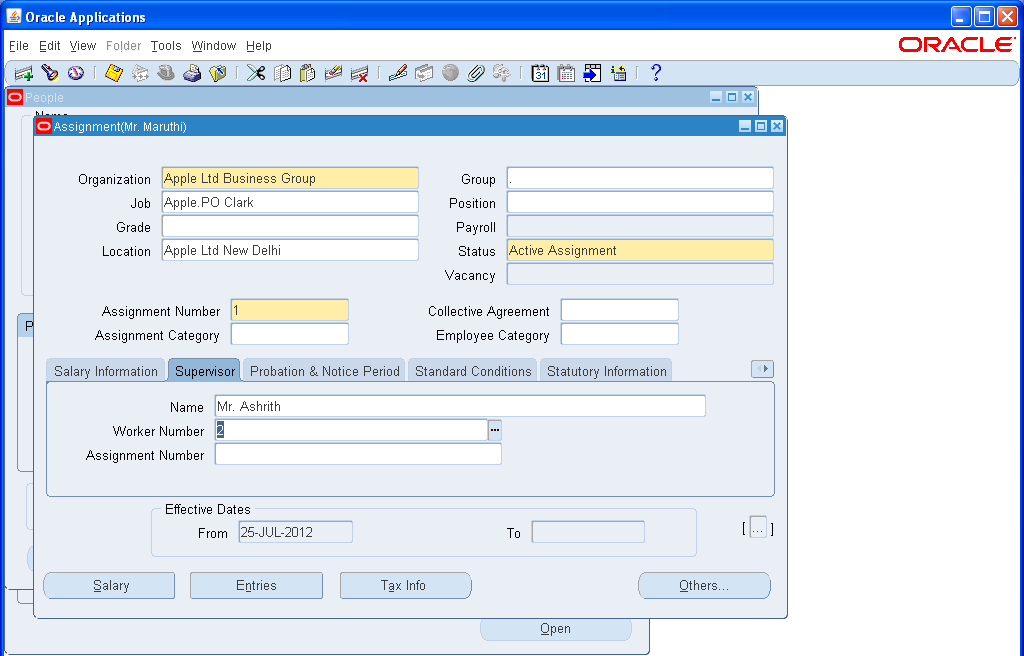Switch to the Salary Information tab

(x=105, y=369)
